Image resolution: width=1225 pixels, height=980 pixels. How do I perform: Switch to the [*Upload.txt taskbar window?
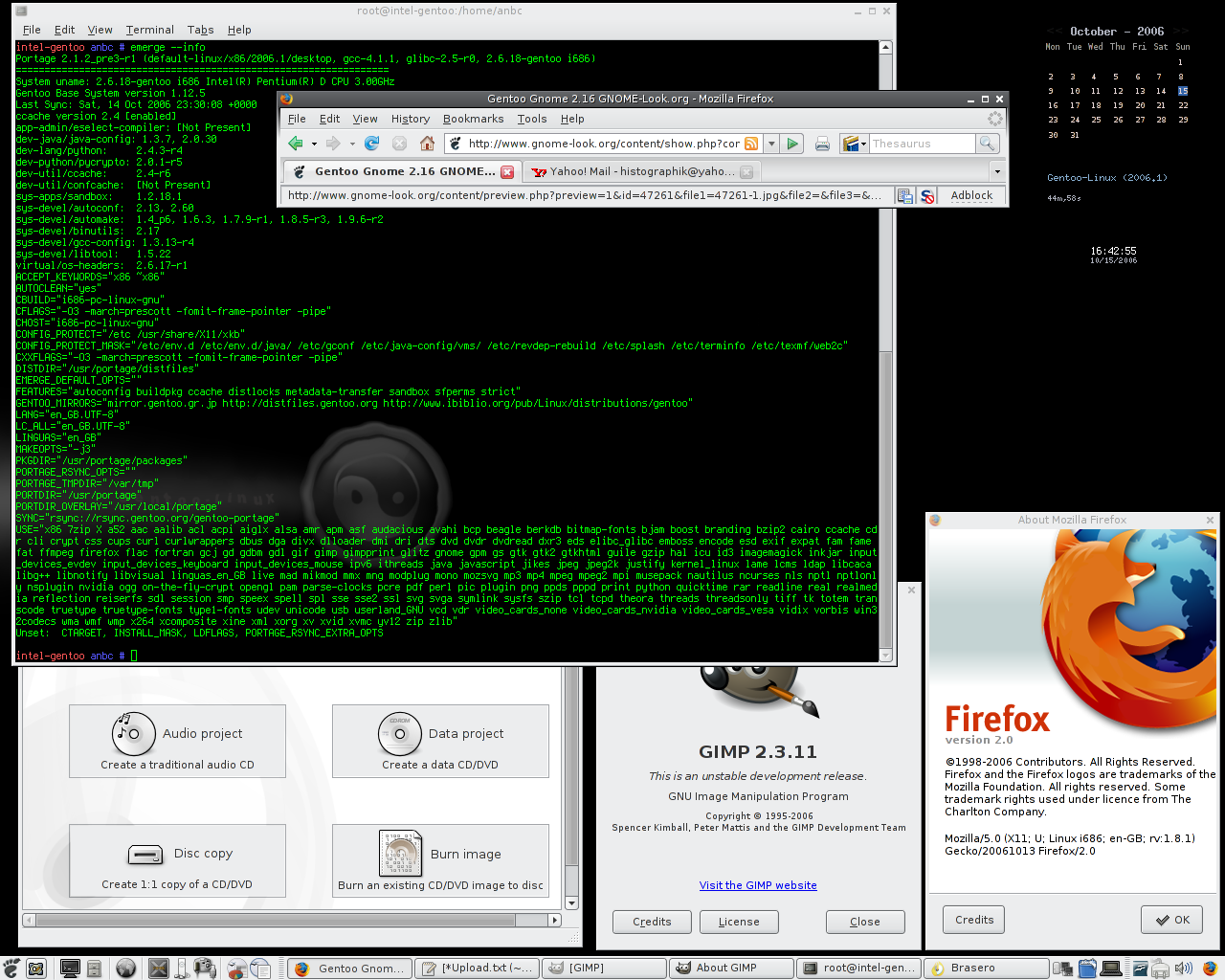pyautogui.click(x=477, y=969)
